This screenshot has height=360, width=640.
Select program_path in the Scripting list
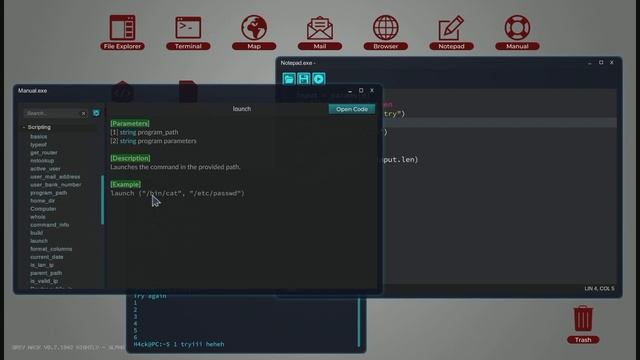(x=49, y=193)
